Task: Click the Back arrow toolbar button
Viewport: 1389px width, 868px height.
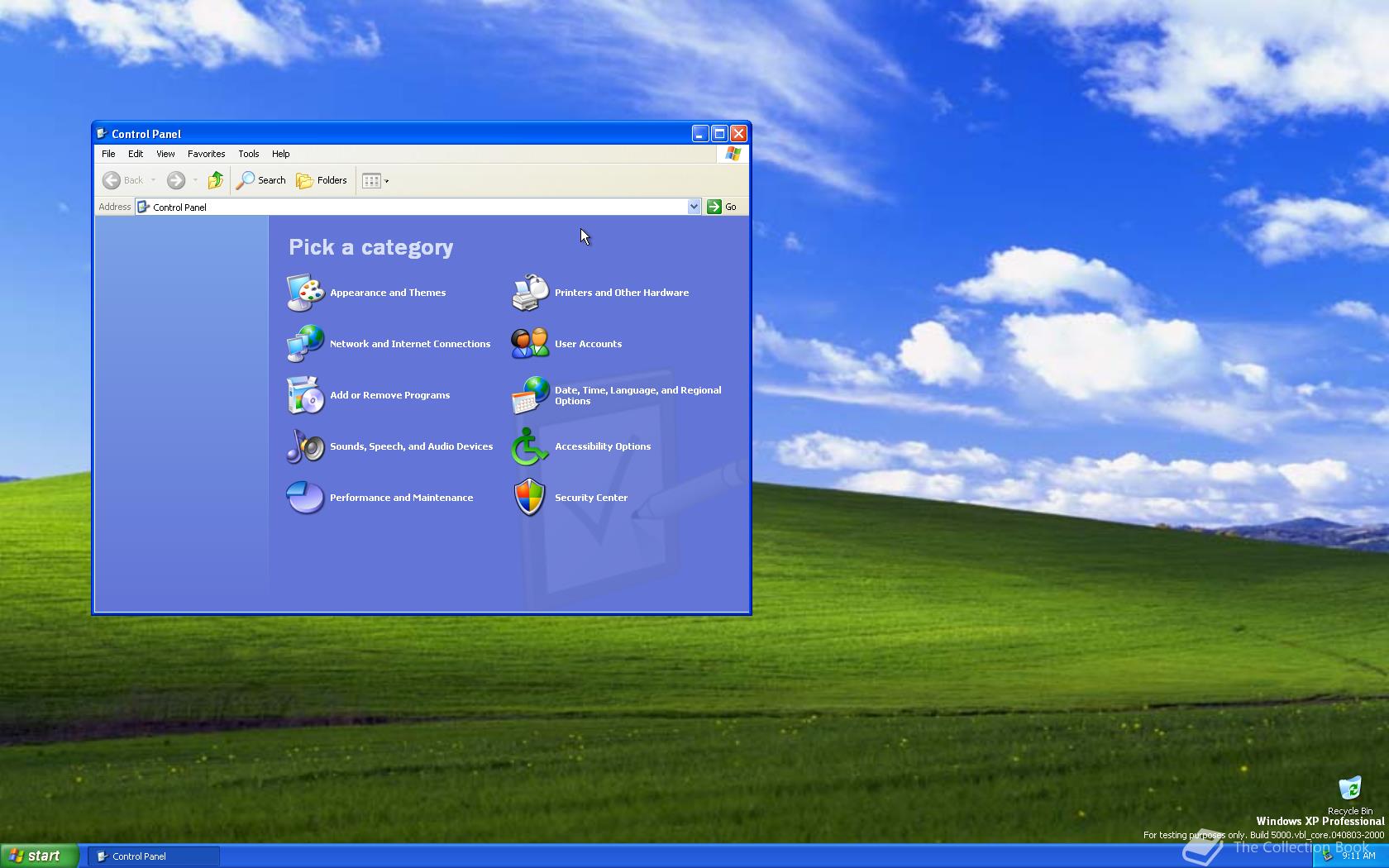Action: point(122,180)
